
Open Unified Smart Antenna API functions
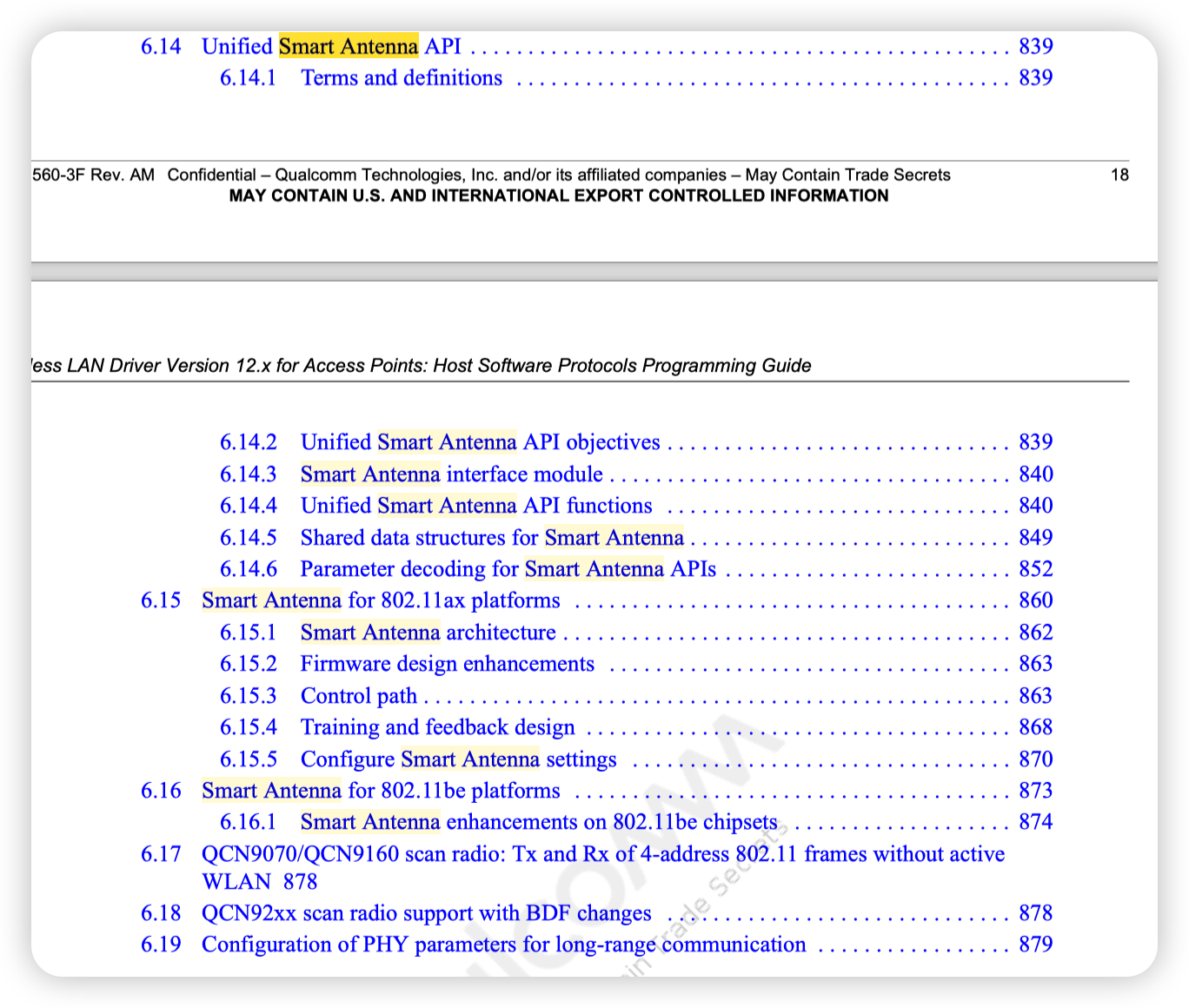(x=475, y=506)
